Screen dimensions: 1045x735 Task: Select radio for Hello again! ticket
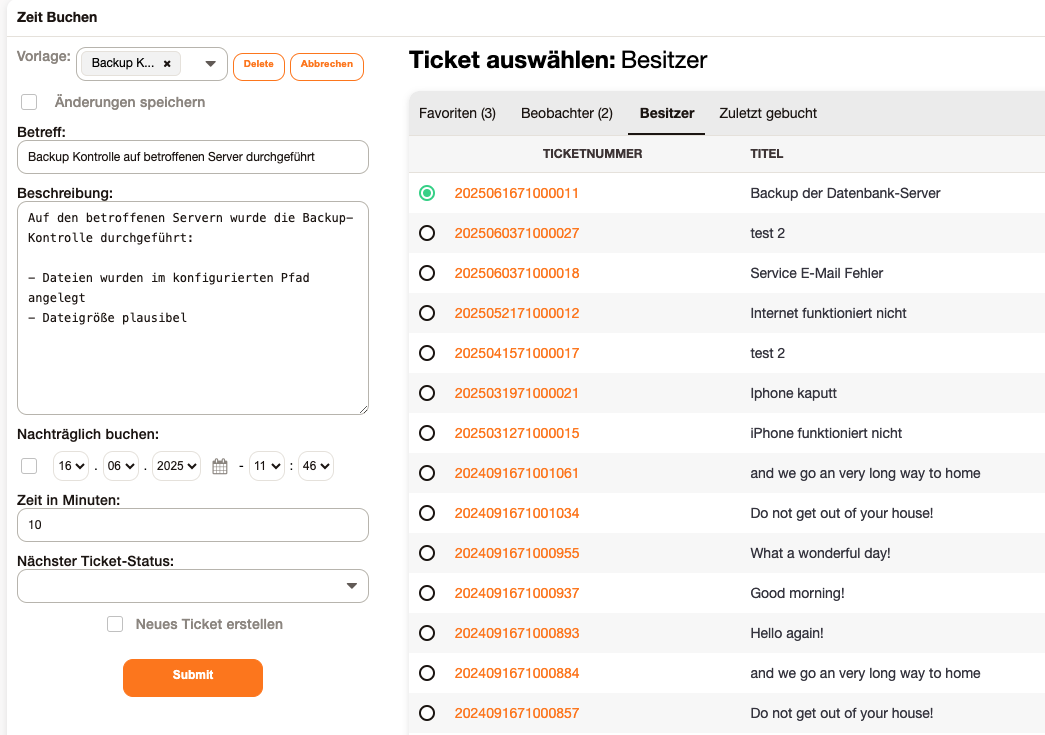click(x=427, y=633)
